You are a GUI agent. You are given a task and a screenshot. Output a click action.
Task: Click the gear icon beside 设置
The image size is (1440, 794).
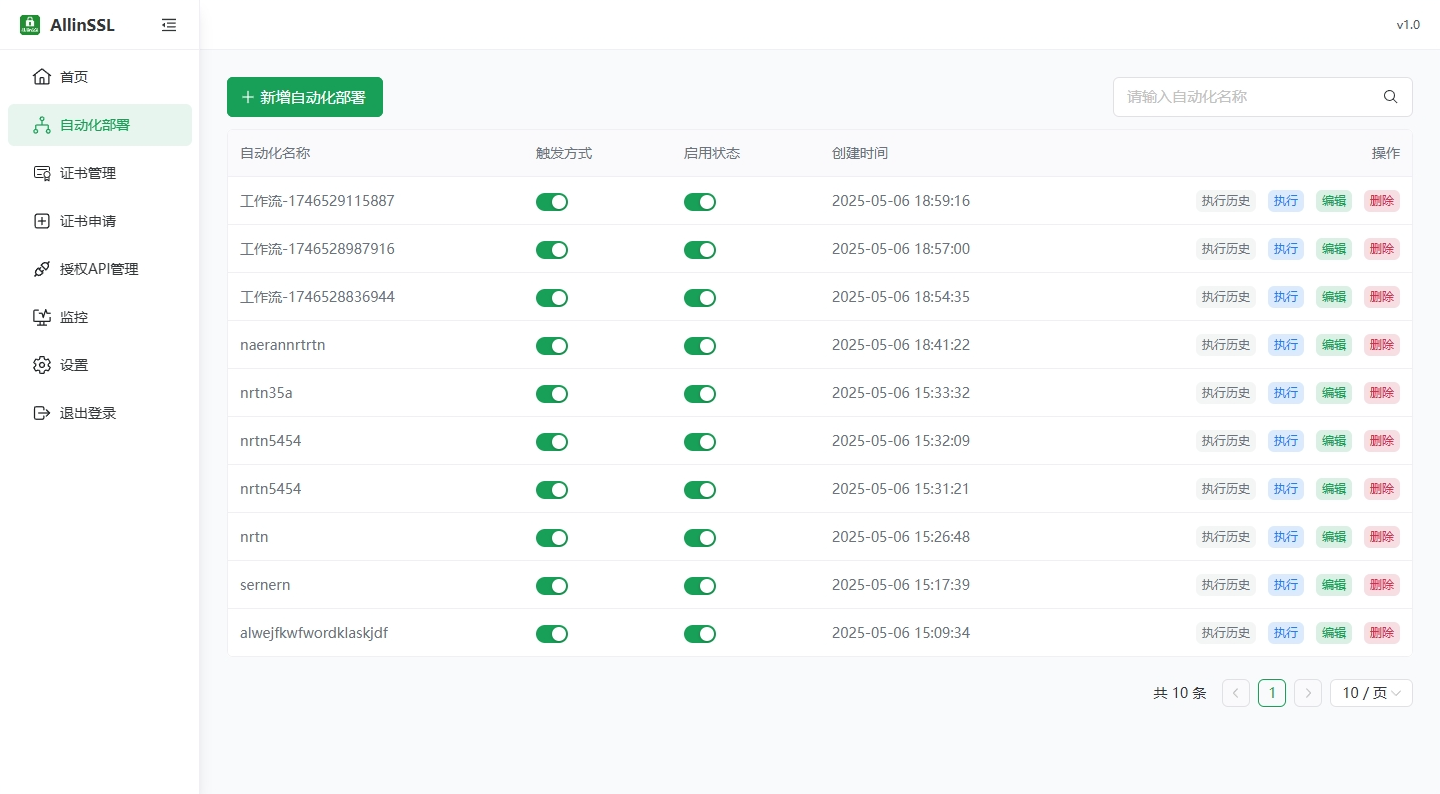pos(41,365)
